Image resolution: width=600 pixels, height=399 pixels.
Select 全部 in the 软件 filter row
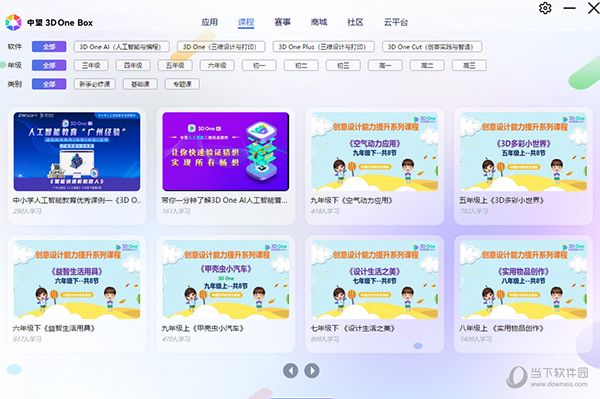click(49, 47)
